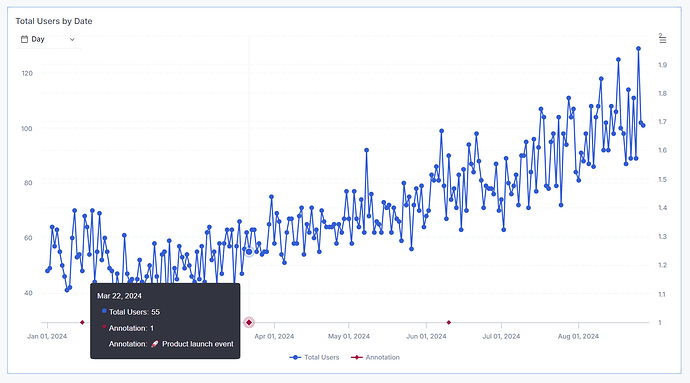Click the Day dropdown chevron arrow
The height and width of the screenshot is (383, 690).
(72, 40)
